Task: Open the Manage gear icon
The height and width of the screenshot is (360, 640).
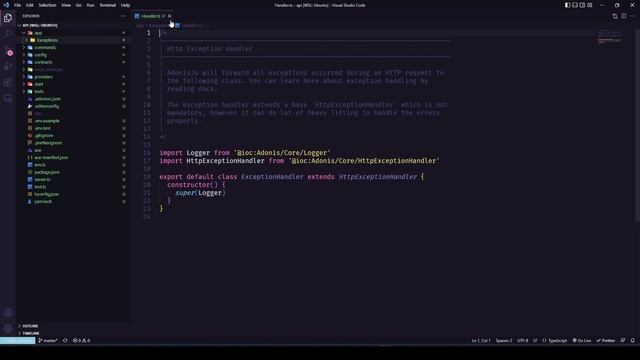Action: click(x=8, y=329)
